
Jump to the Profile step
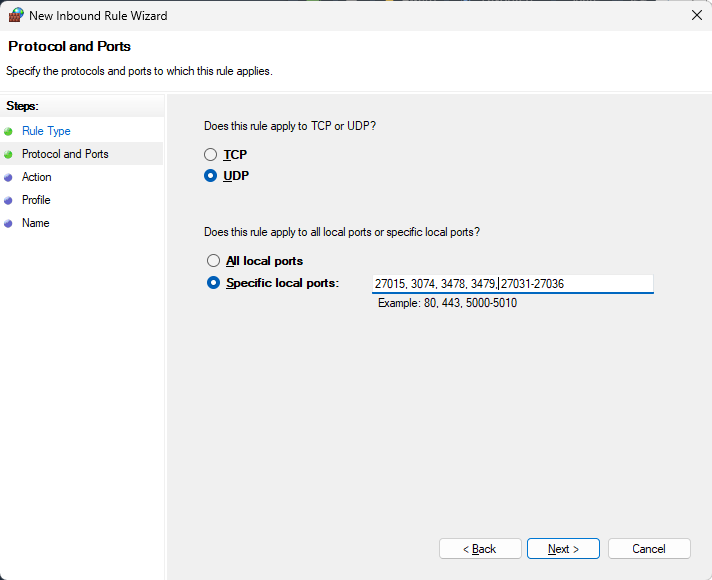coord(36,200)
